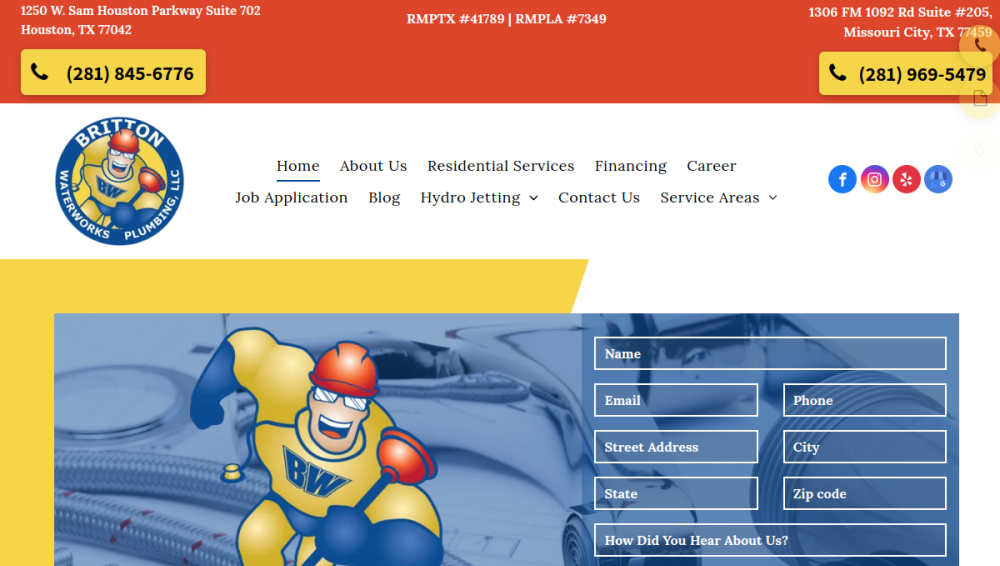Click the State input field
The image size is (1000, 566).
click(676, 493)
